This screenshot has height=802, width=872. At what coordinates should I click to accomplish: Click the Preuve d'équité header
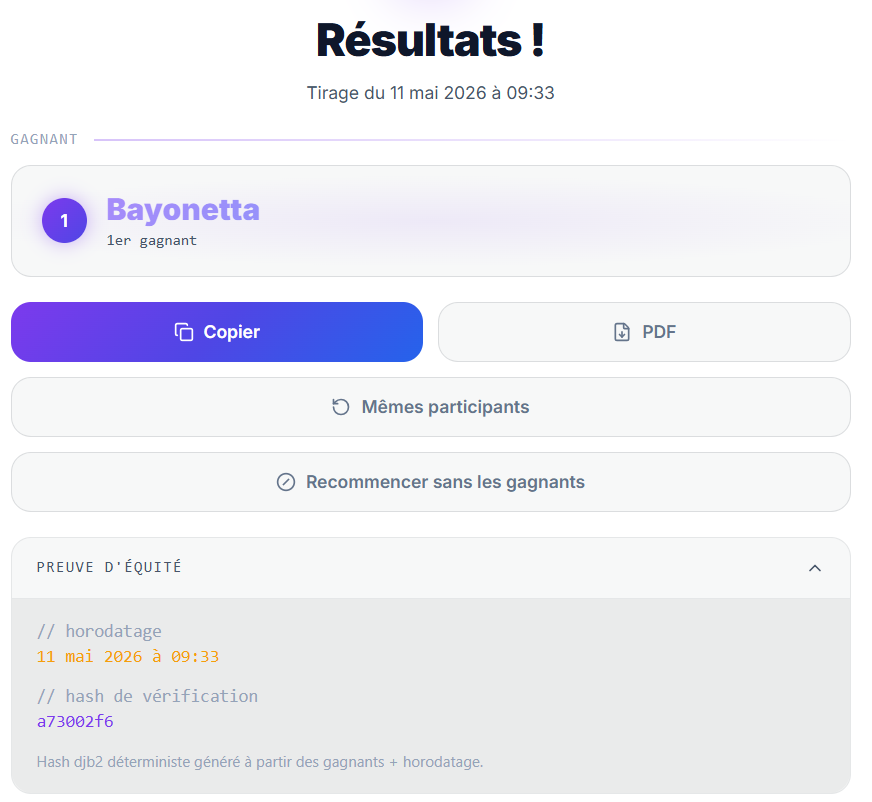(431, 568)
